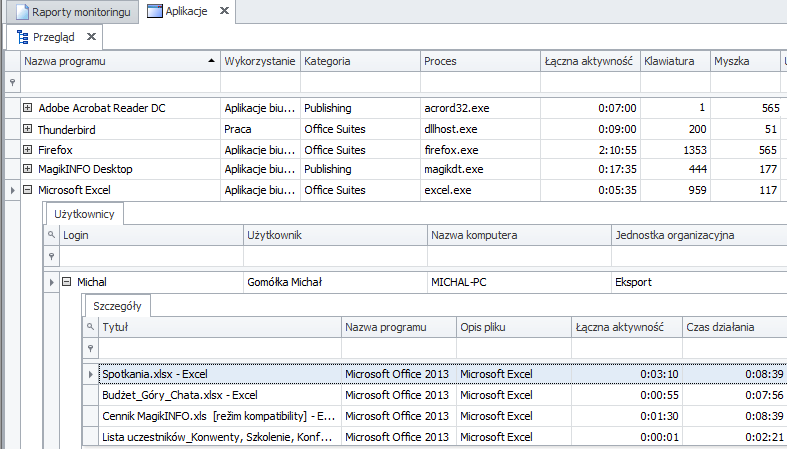The image size is (787, 449).
Task: Close the Aplikacje tab
Action: coord(224,11)
